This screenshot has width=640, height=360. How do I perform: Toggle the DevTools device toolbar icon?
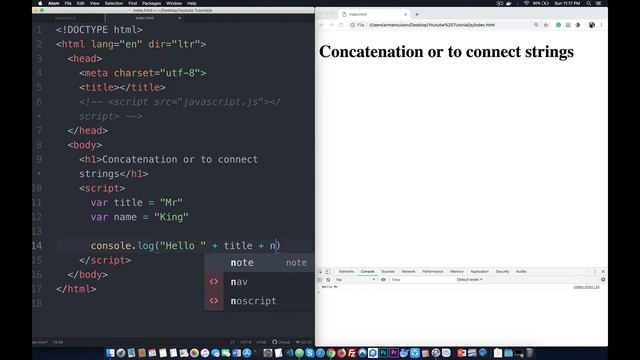click(328, 271)
